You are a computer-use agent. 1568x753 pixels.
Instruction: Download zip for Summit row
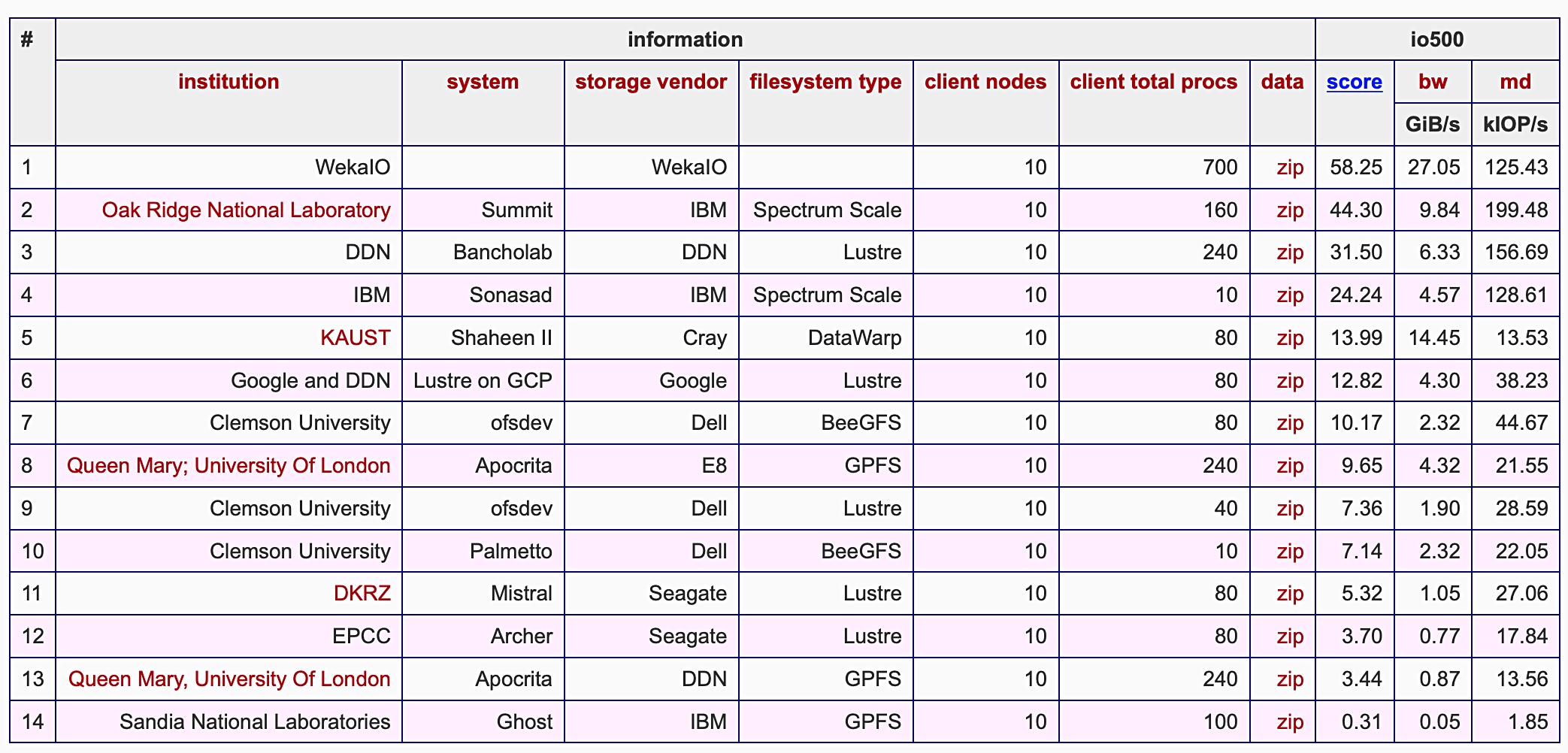coord(1290,210)
